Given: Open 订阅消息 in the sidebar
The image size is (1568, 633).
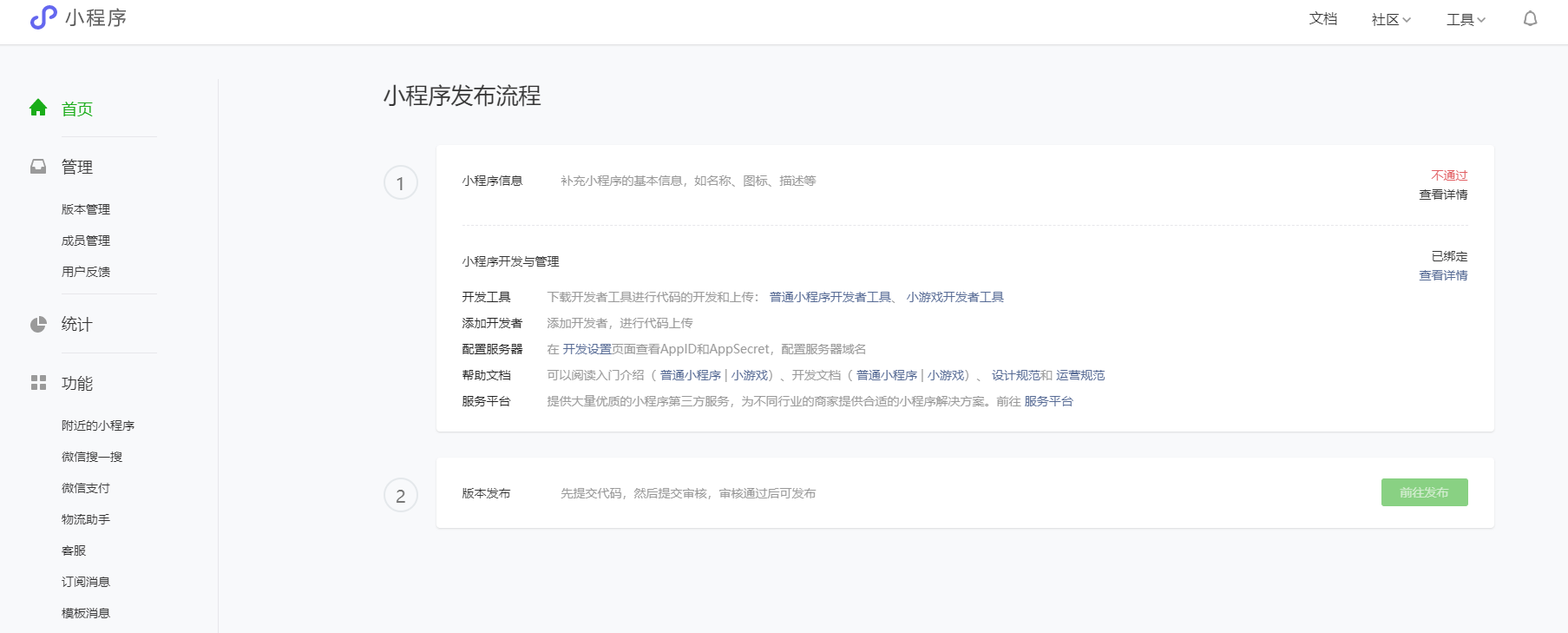Looking at the screenshot, I should coord(86,582).
